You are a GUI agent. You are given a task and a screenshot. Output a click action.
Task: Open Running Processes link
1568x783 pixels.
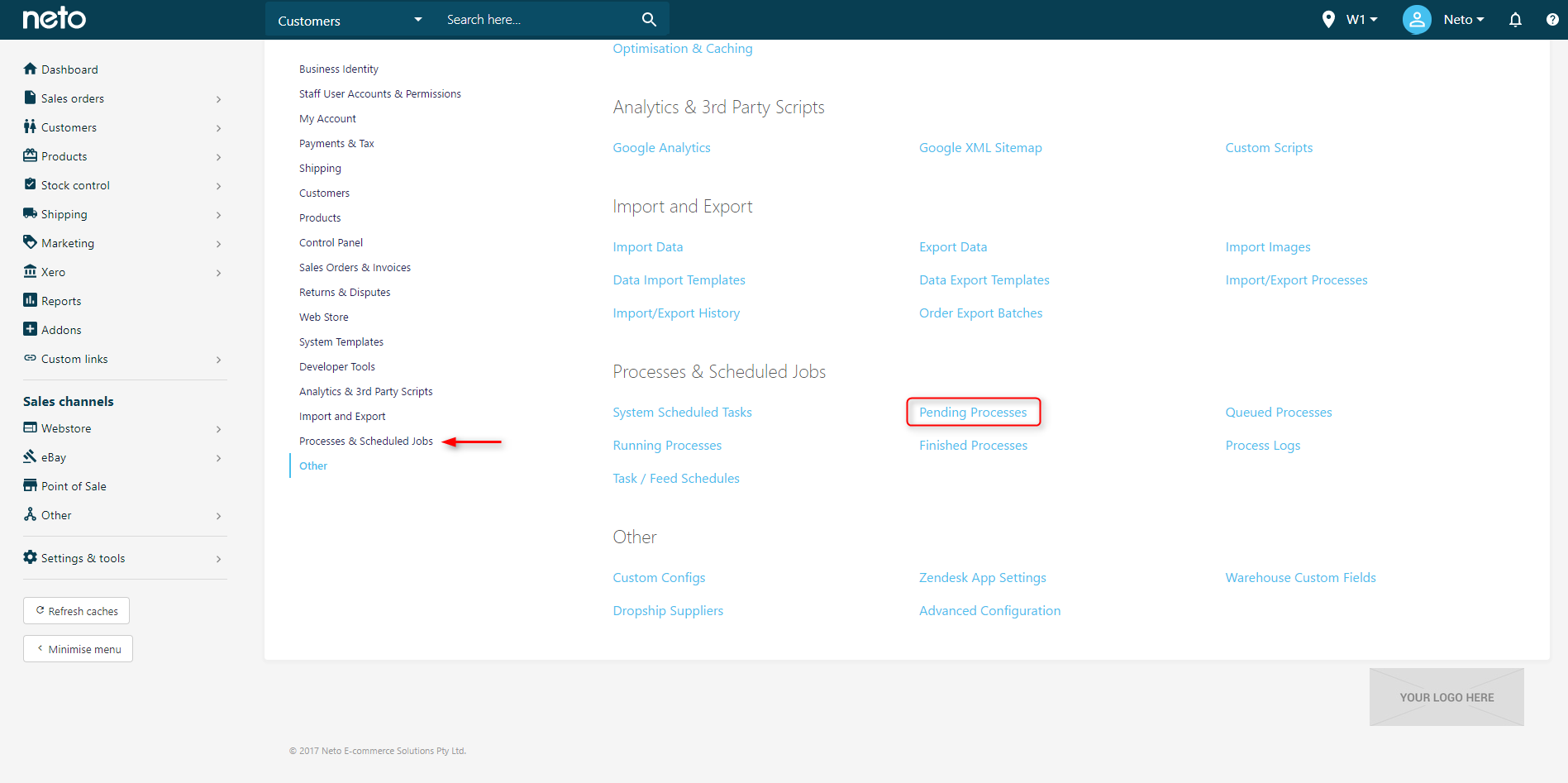point(667,445)
